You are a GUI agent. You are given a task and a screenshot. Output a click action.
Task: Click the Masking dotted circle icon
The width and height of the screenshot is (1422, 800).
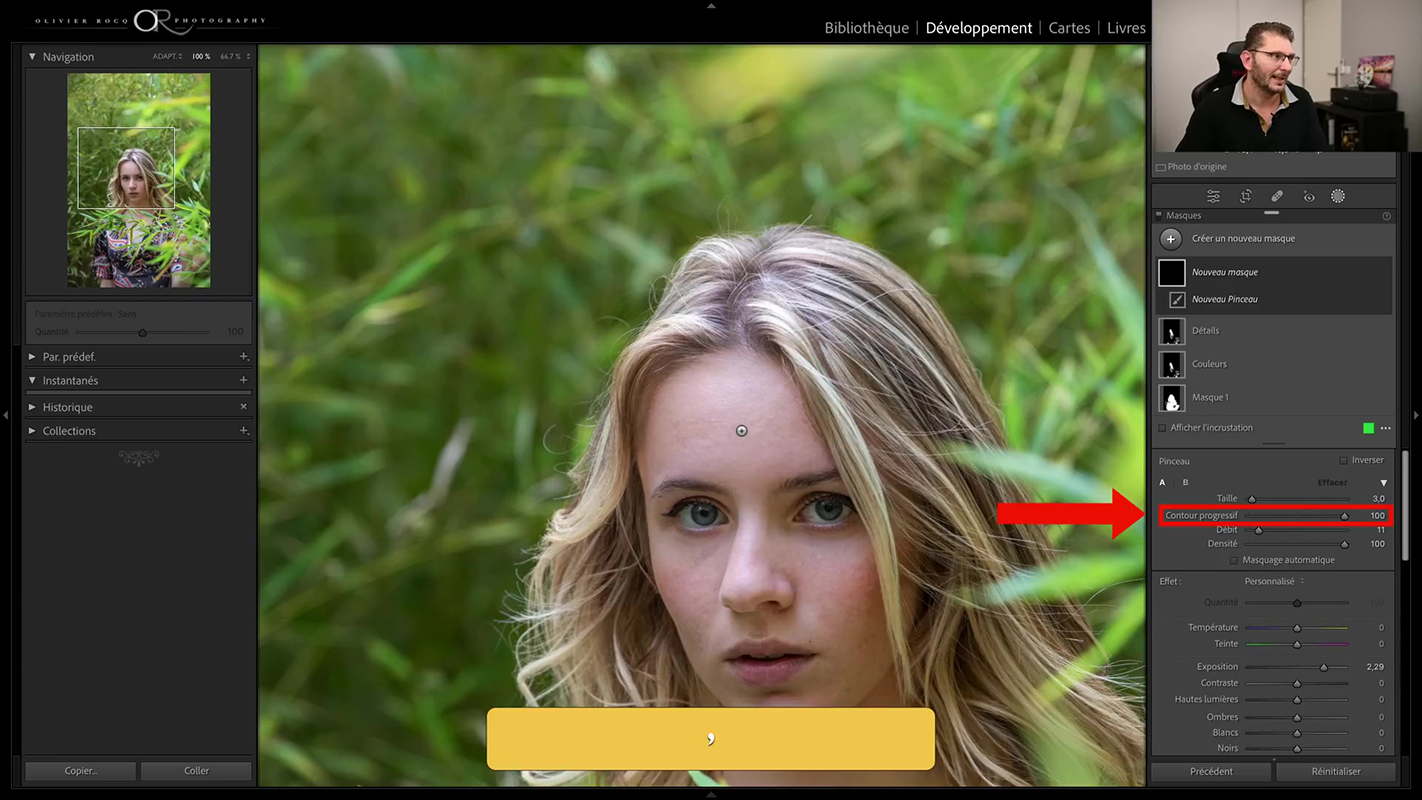click(1338, 197)
